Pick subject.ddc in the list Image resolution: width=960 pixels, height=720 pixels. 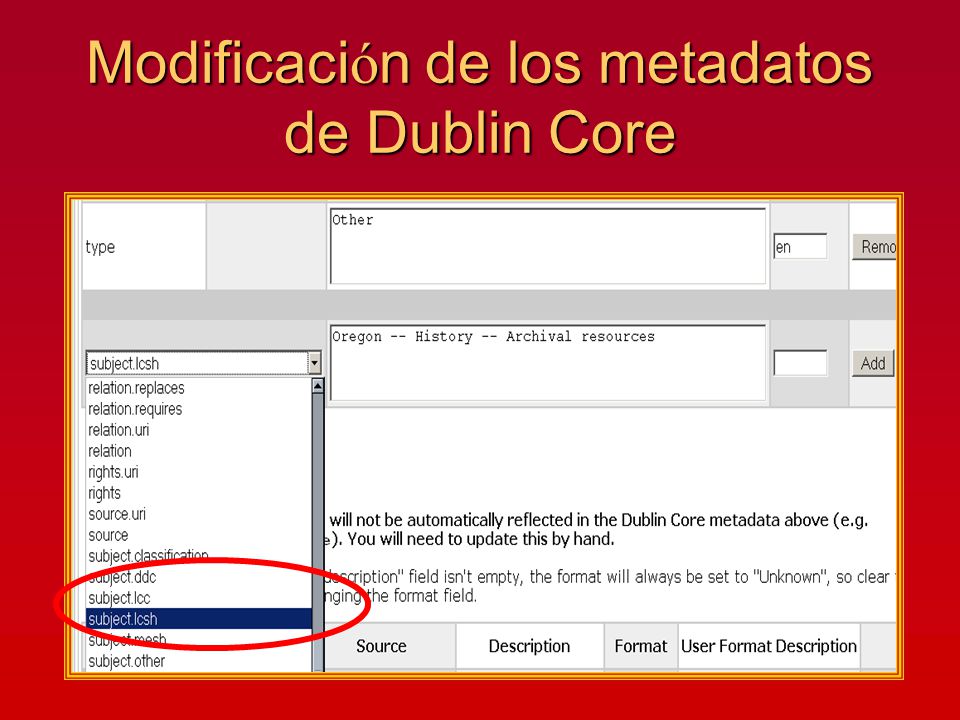coord(199,577)
